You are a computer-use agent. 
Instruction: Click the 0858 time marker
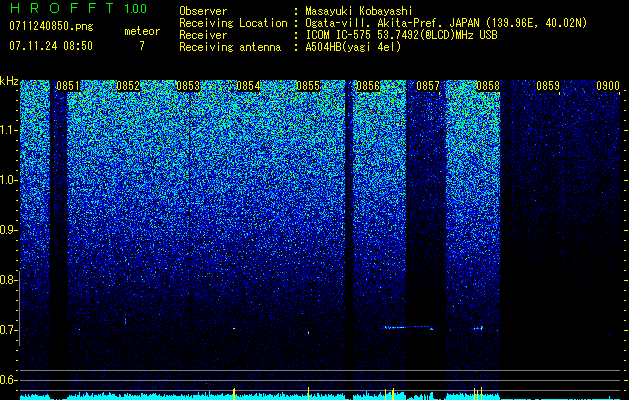coord(488,86)
